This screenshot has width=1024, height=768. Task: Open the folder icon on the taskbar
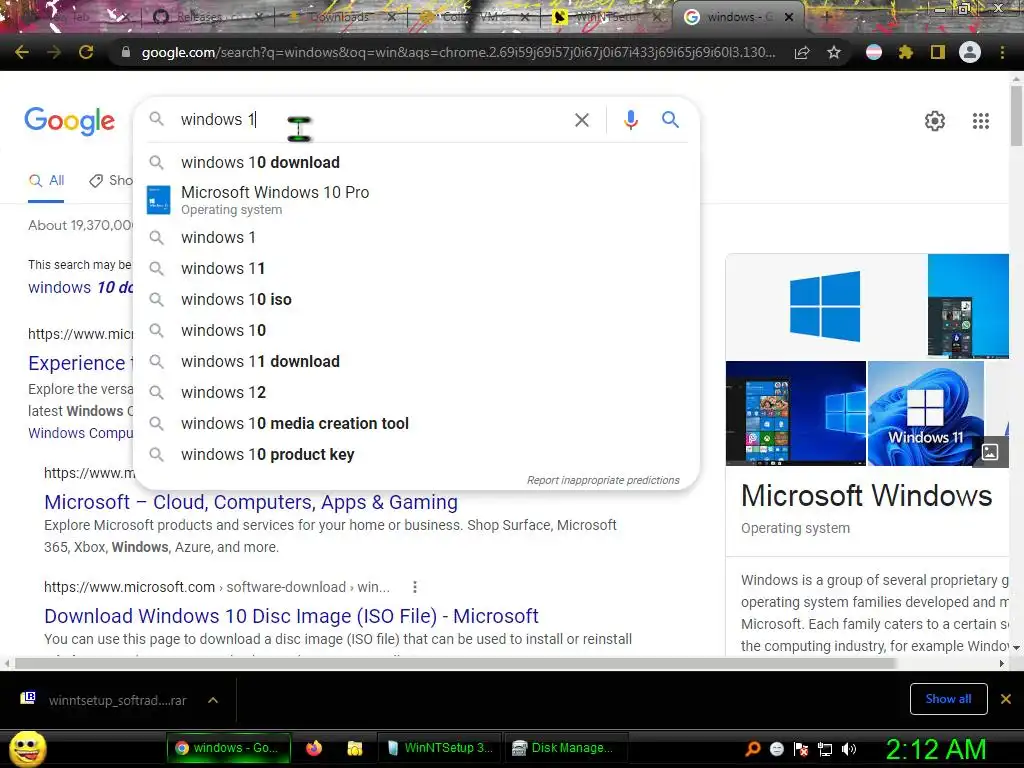tap(355, 748)
